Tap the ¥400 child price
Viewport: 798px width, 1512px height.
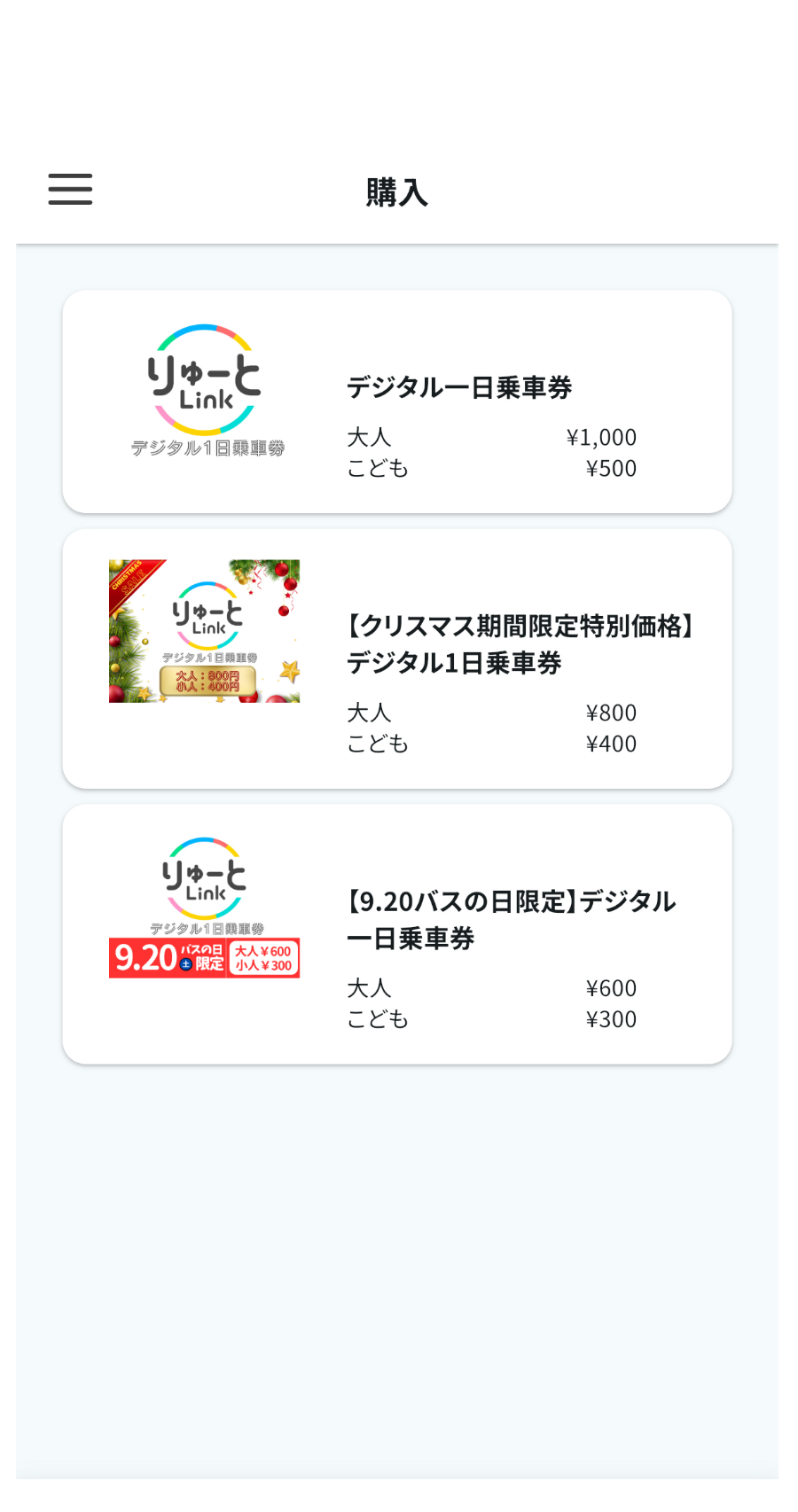pyautogui.click(x=611, y=744)
